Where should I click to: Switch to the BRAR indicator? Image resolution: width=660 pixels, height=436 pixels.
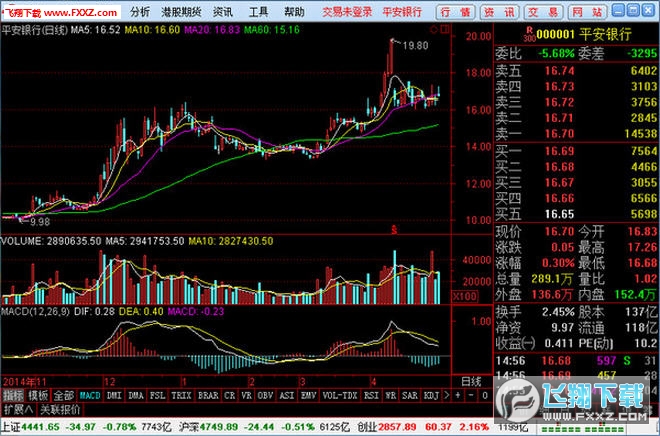coord(208,396)
